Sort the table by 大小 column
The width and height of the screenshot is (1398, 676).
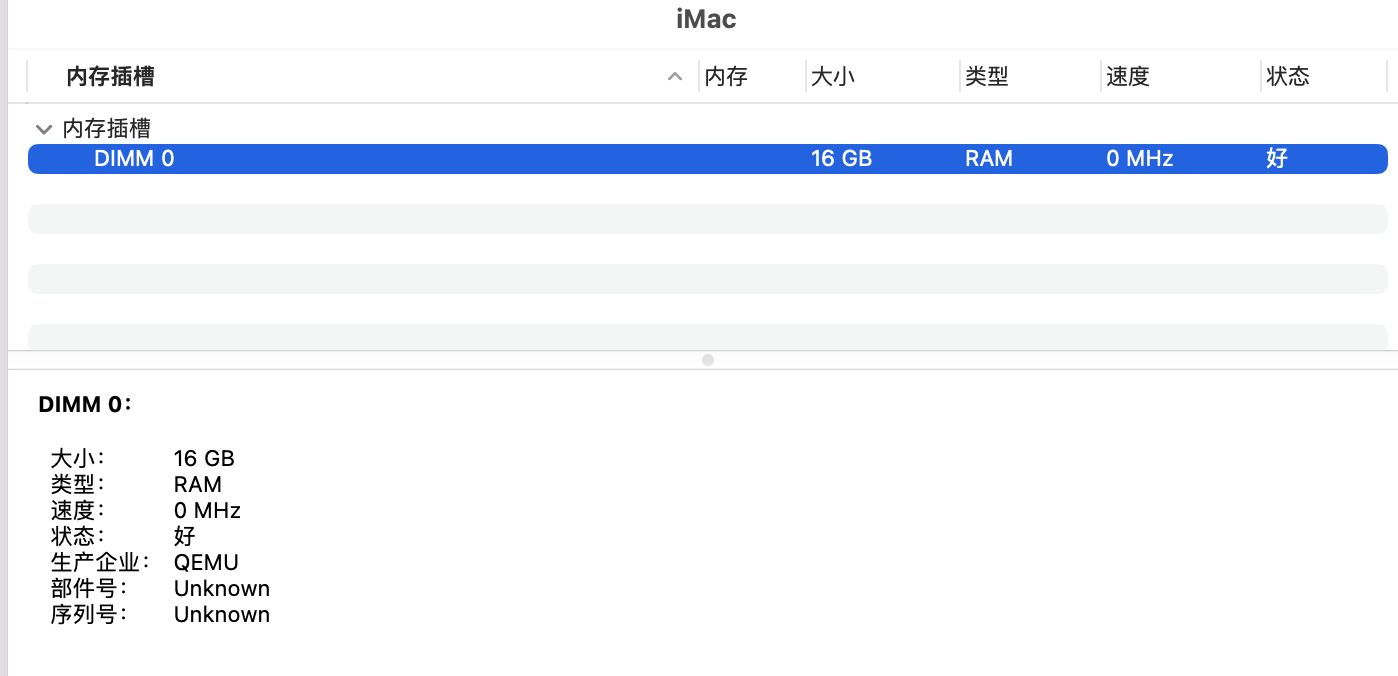[832, 77]
